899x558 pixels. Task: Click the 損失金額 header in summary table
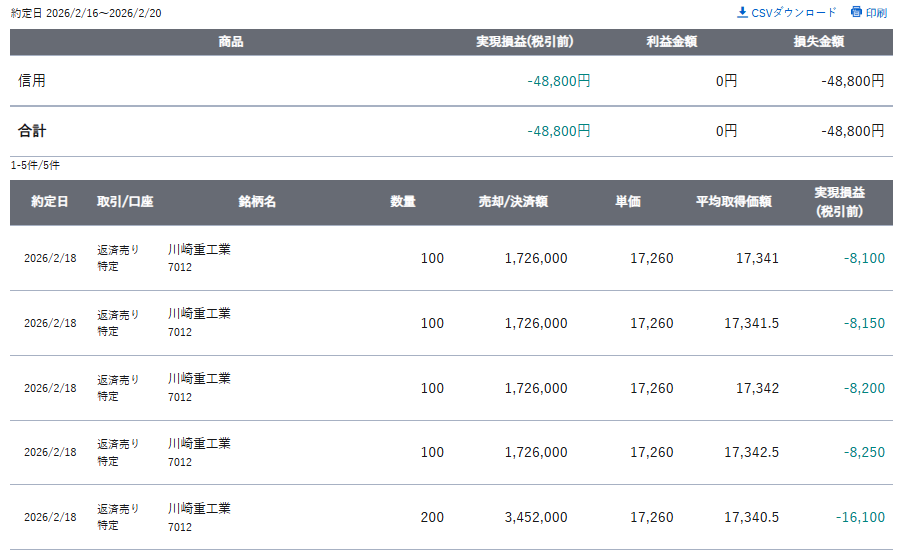[817, 42]
